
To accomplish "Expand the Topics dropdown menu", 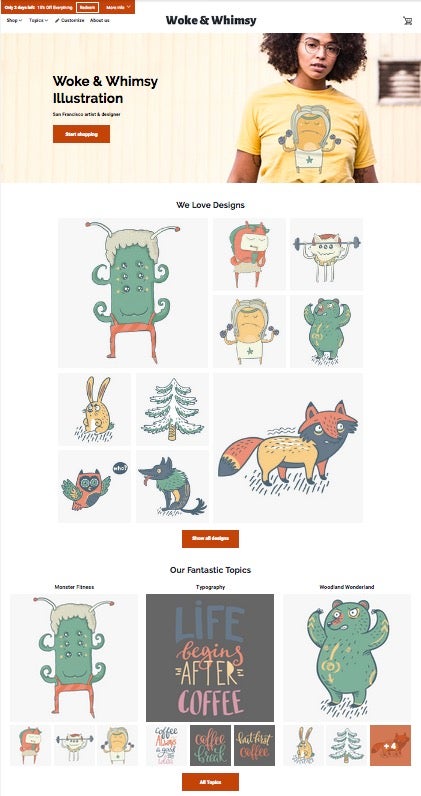I will pyautogui.click(x=39, y=20).
